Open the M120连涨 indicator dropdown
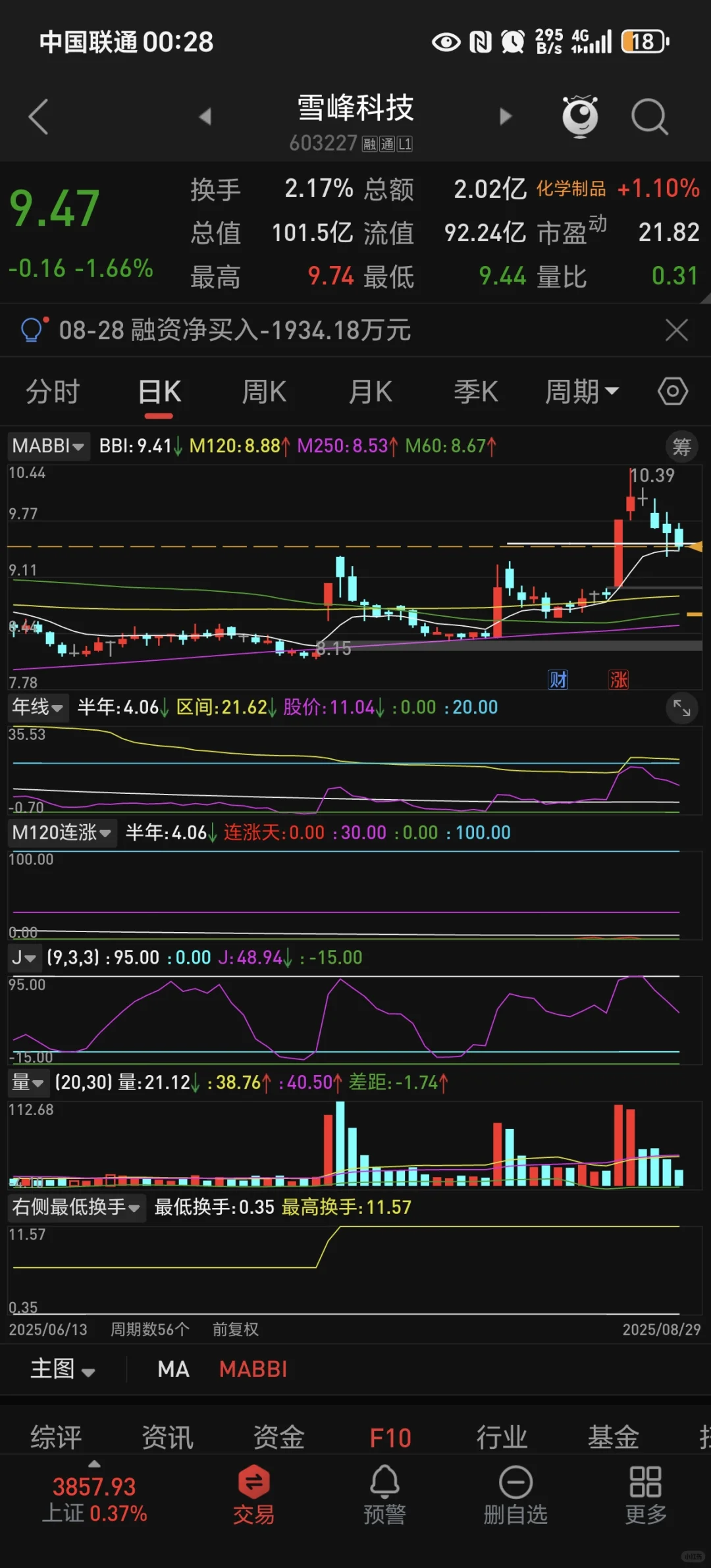The width and height of the screenshot is (711, 1568). 62,832
